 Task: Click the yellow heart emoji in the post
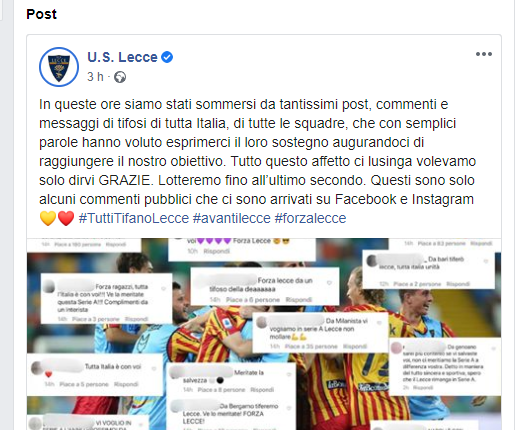tap(48, 219)
